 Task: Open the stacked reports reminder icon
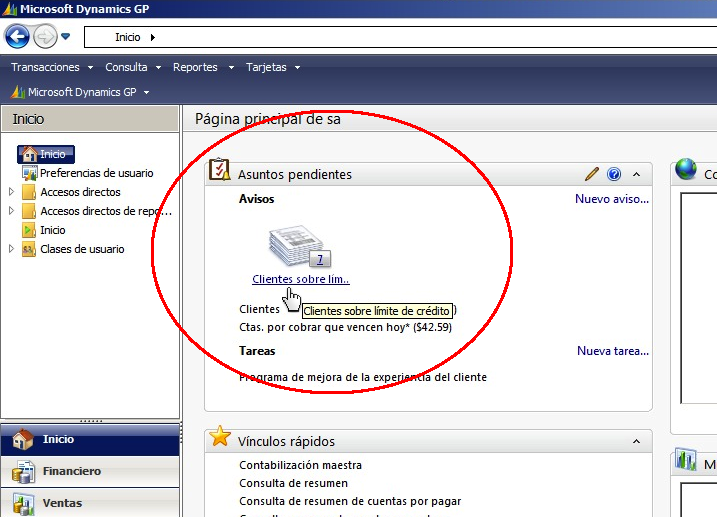296,245
